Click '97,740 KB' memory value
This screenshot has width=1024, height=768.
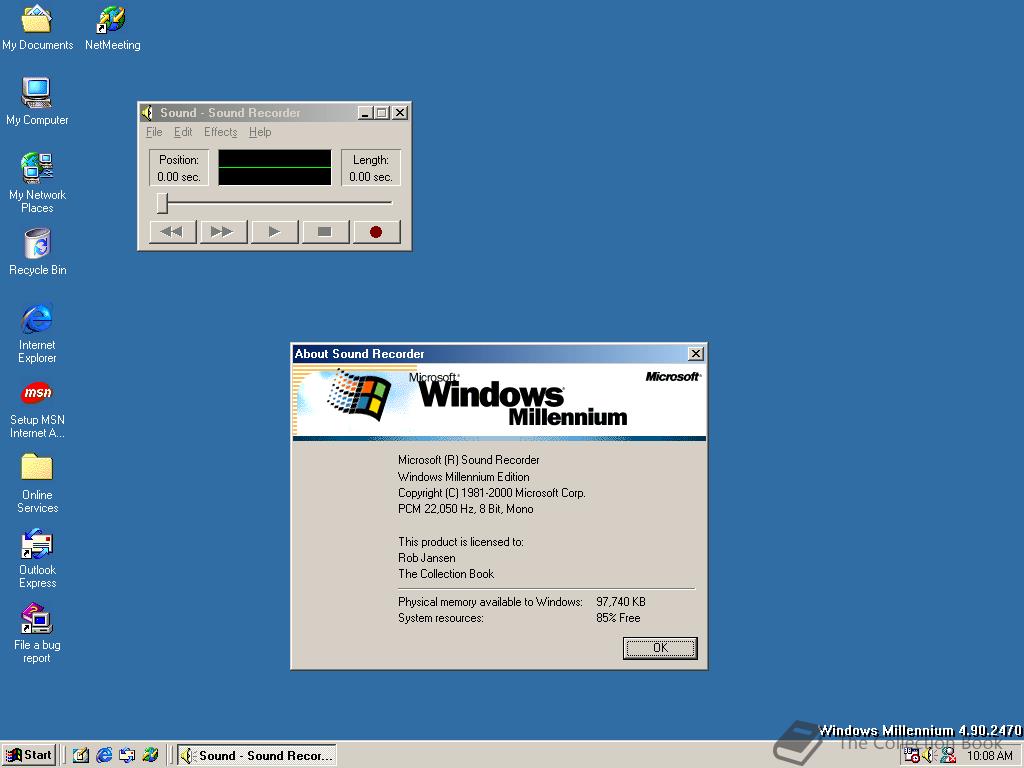(x=620, y=601)
